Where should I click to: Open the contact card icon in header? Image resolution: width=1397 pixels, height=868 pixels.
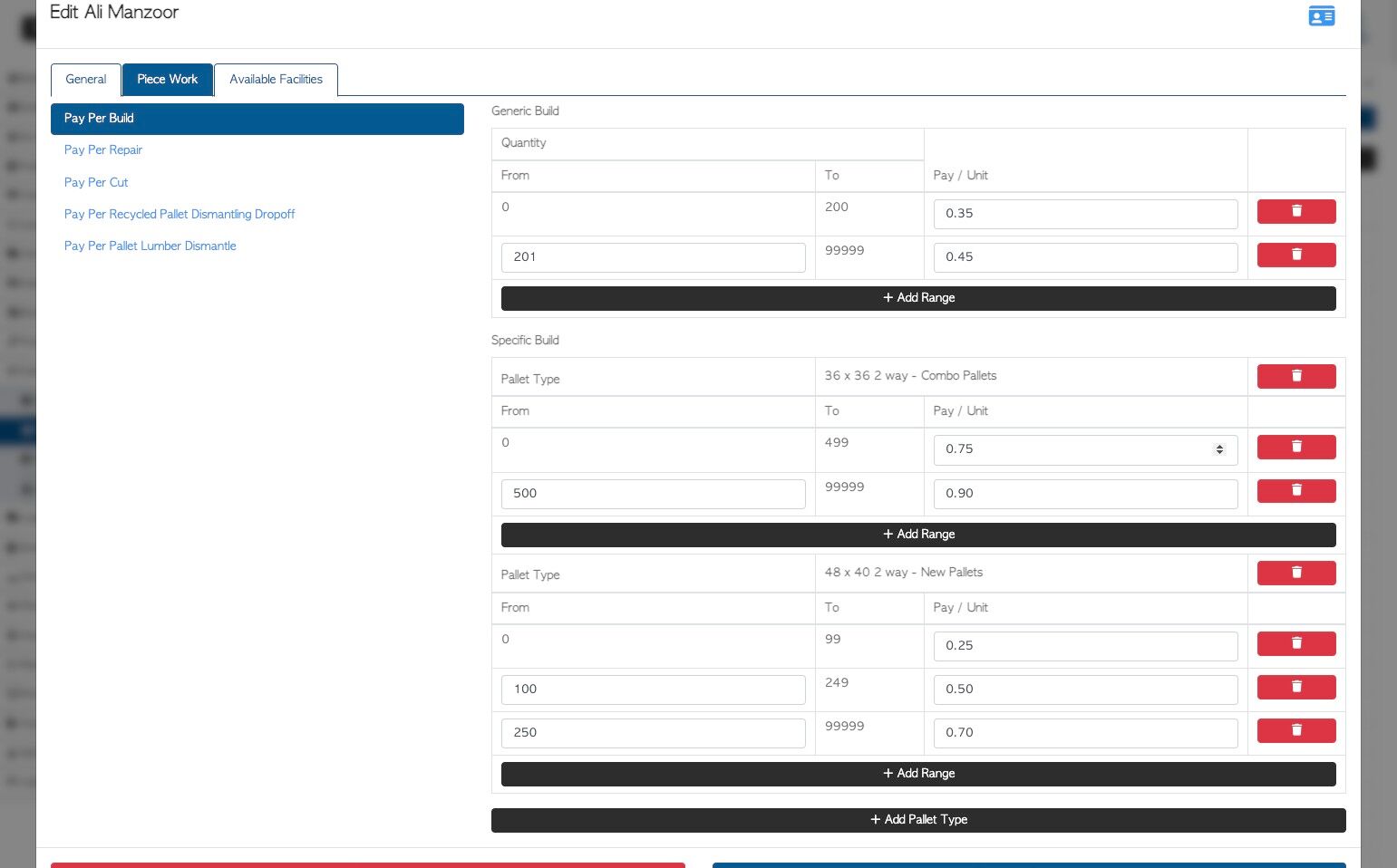[x=1321, y=16]
